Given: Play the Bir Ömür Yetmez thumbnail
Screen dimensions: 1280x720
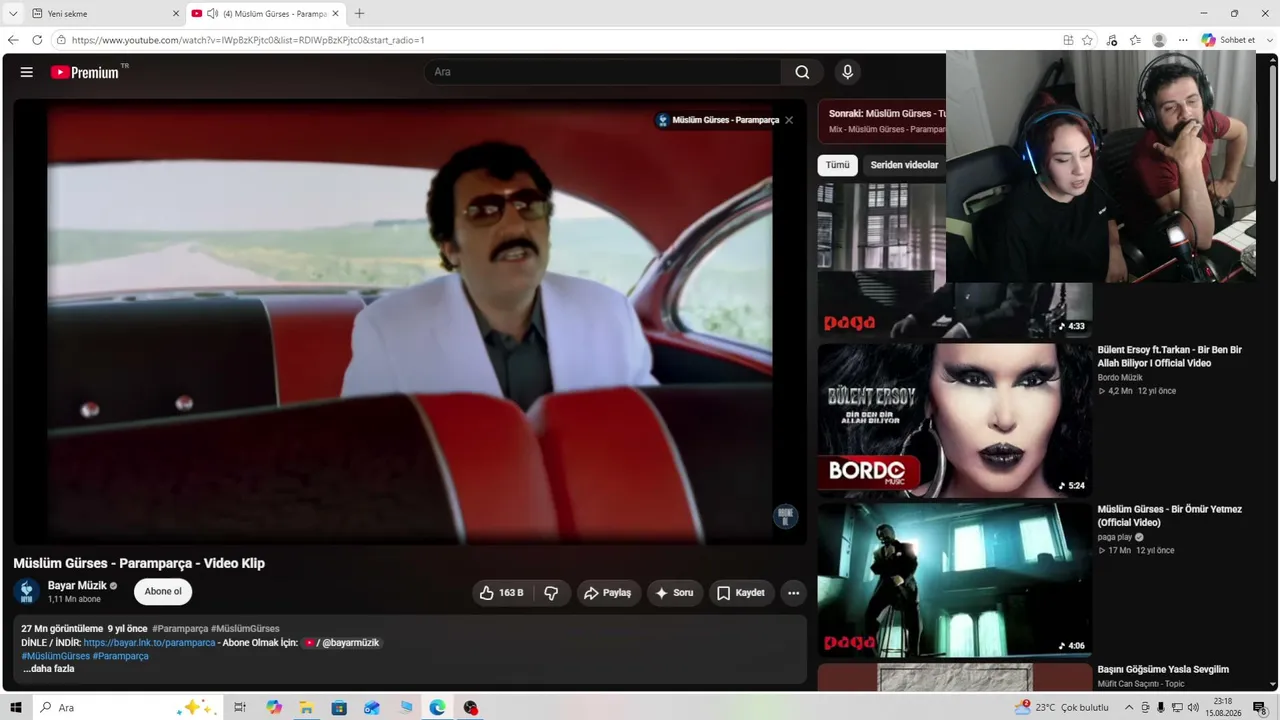Looking at the screenshot, I should click(954, 580).
